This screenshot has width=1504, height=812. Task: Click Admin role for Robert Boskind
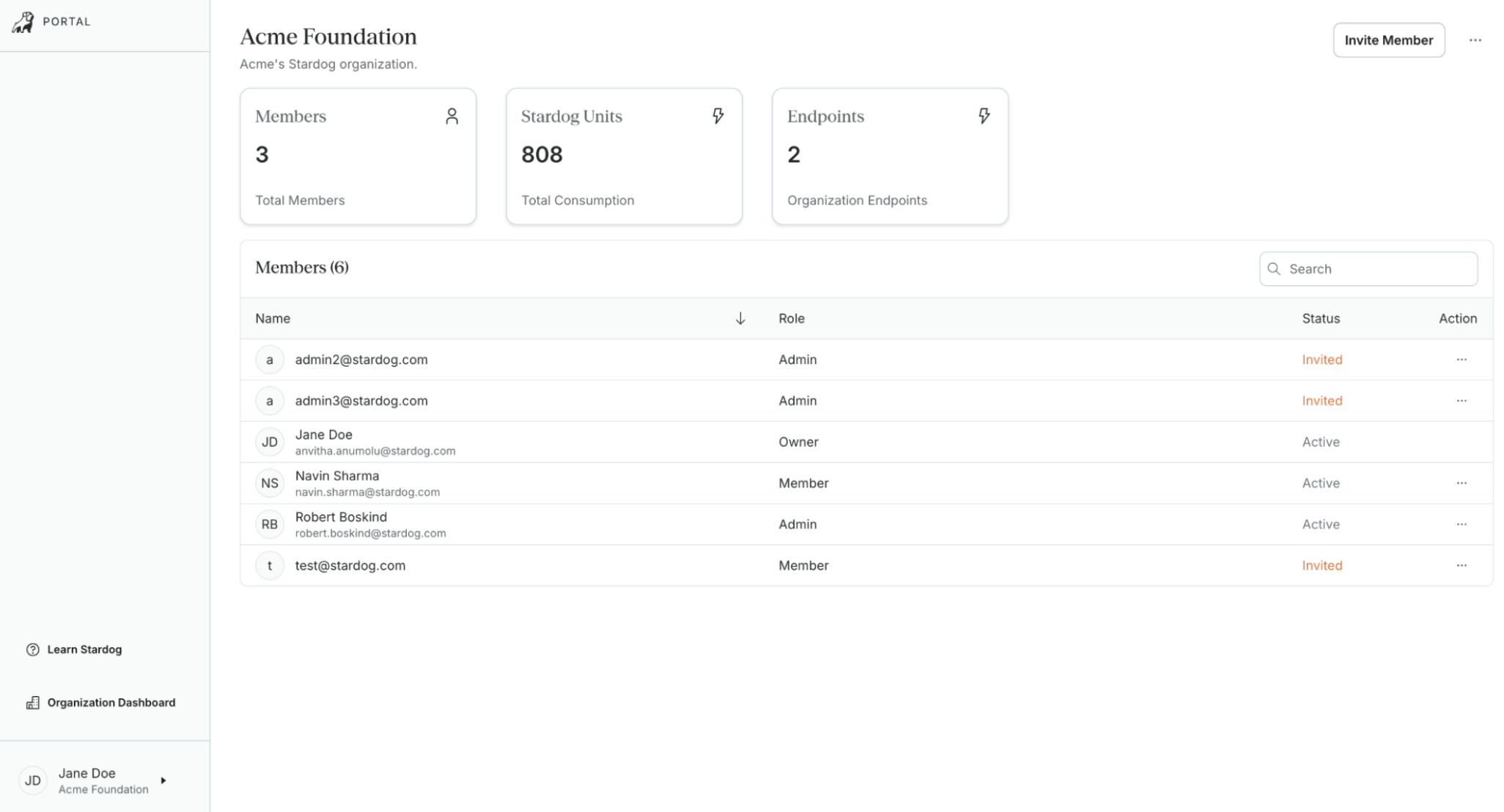pos(797,524)
